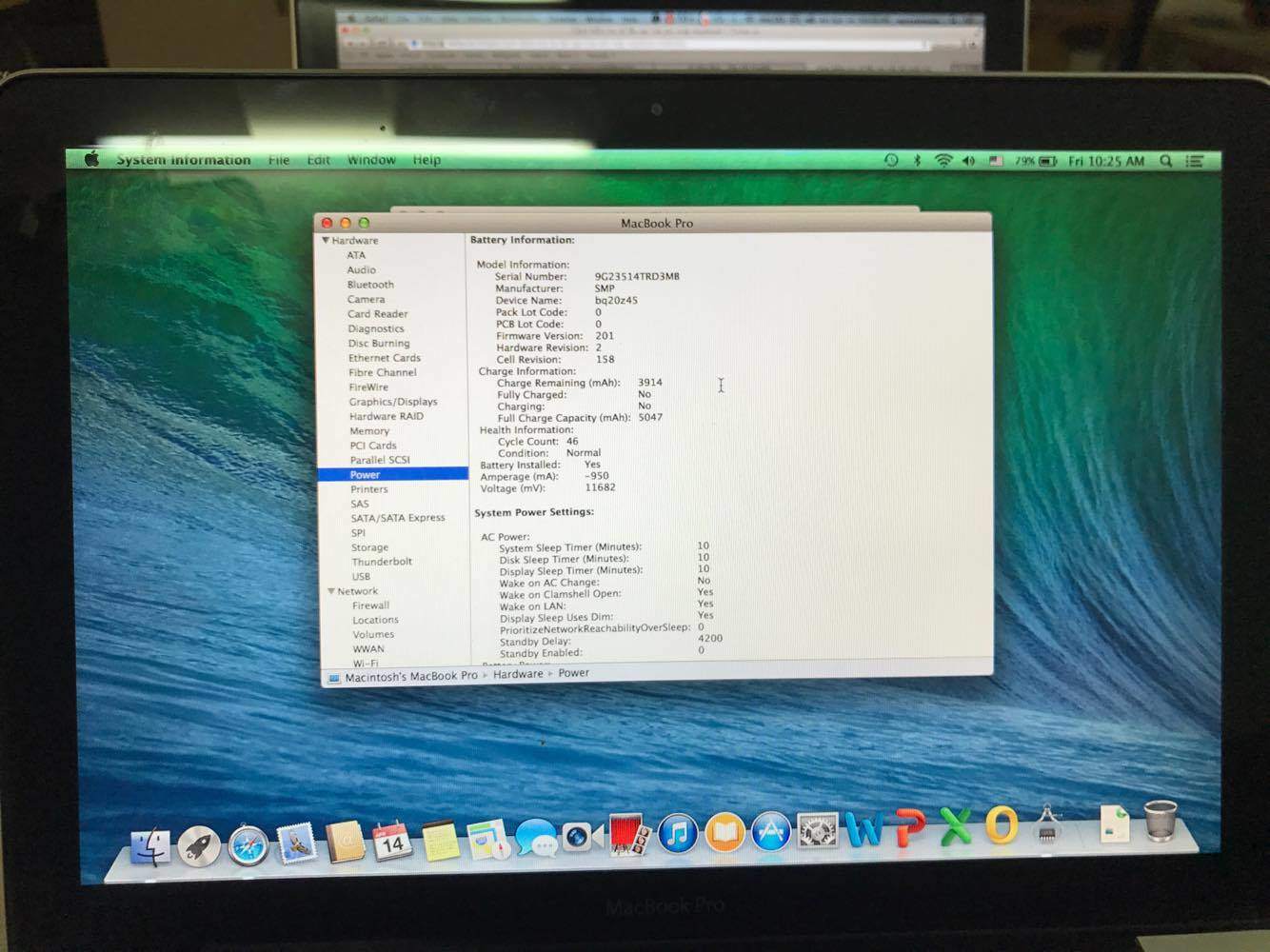Click Hardware in the bottom path bar
The image size is (1270, 952).
pos(518,674)
